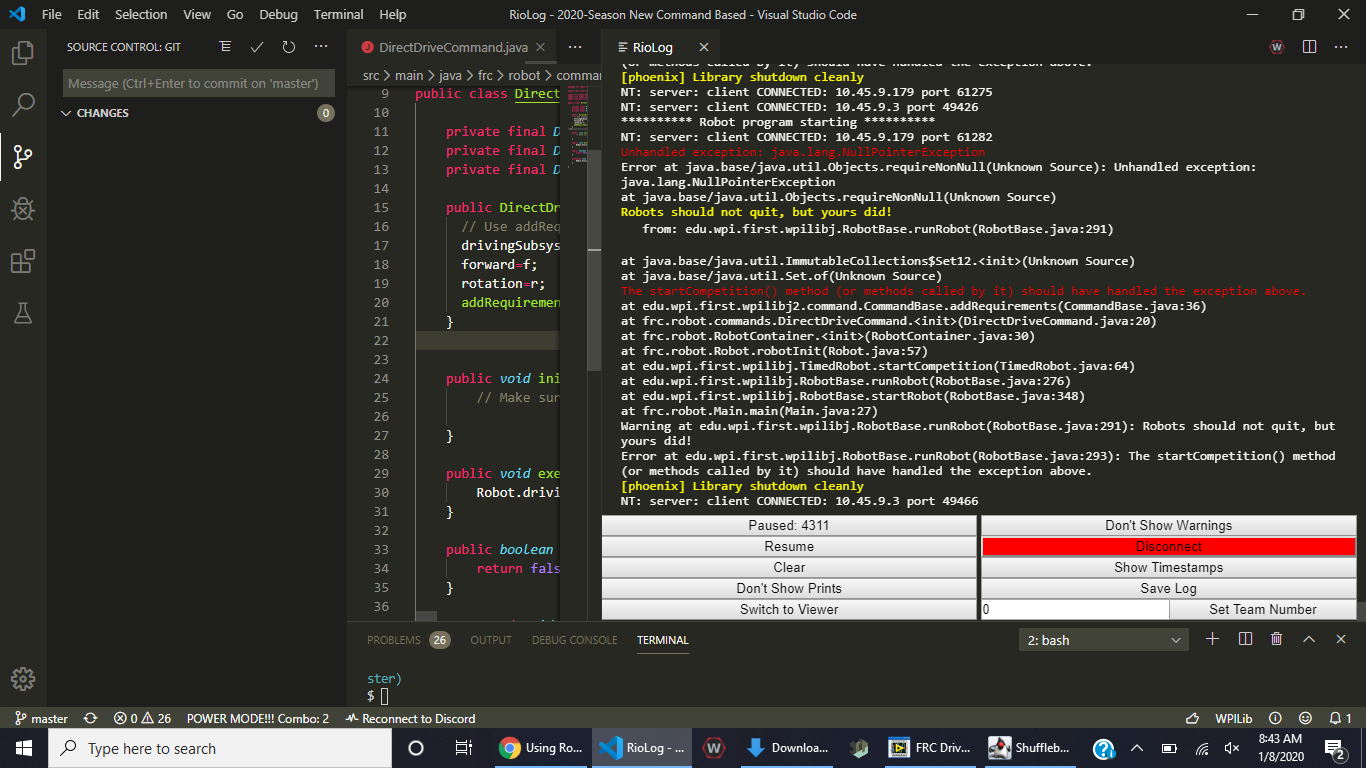Click errors and warnings count in status bar

pyautogui.click(x=143, y=718)
